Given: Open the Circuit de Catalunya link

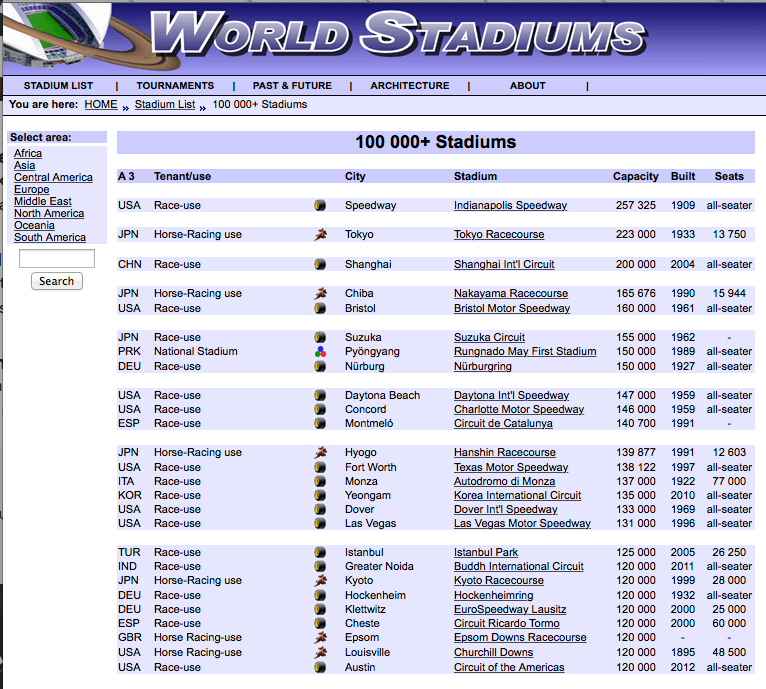Looking at the screenshot, I should pyautogui.click(x=503, y=423).
